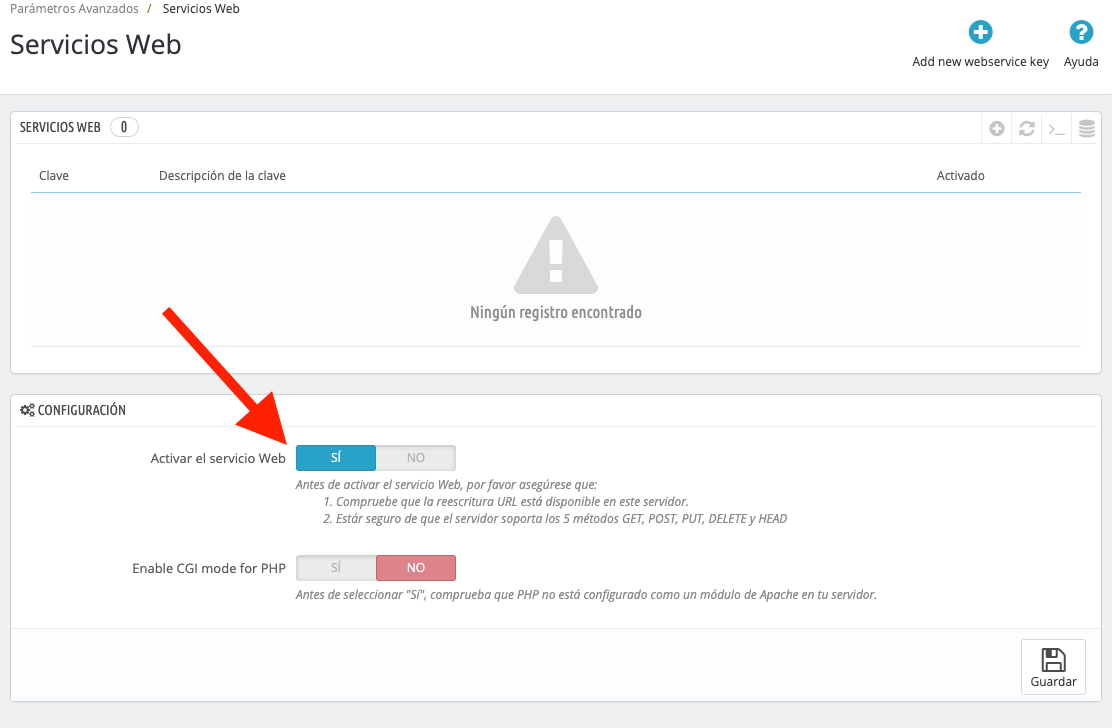Image resolution: width=1112 pixels, height=728 pixels.
Task: Show the SQL query terminal icon
Action: [1057, 129]
